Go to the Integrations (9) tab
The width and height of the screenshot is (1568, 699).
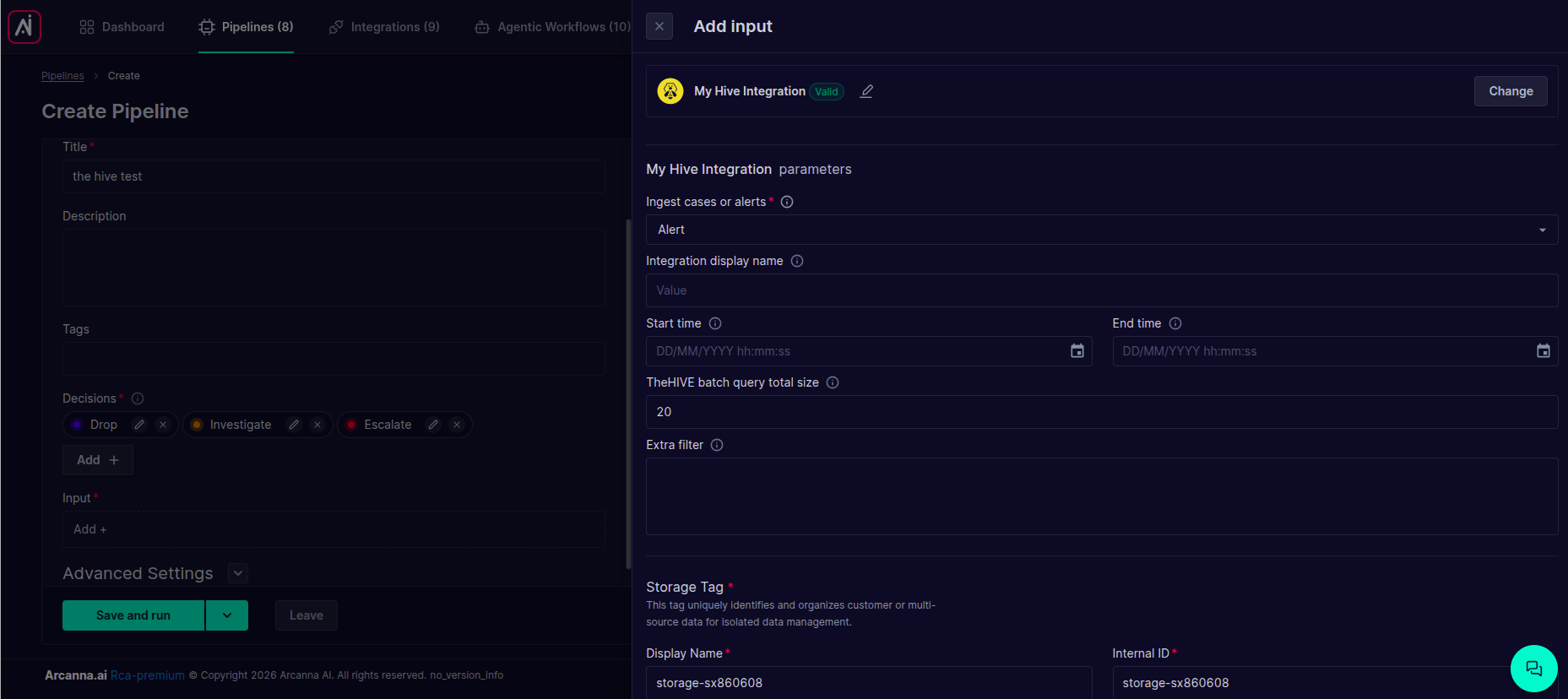click(x=384, y=27)
